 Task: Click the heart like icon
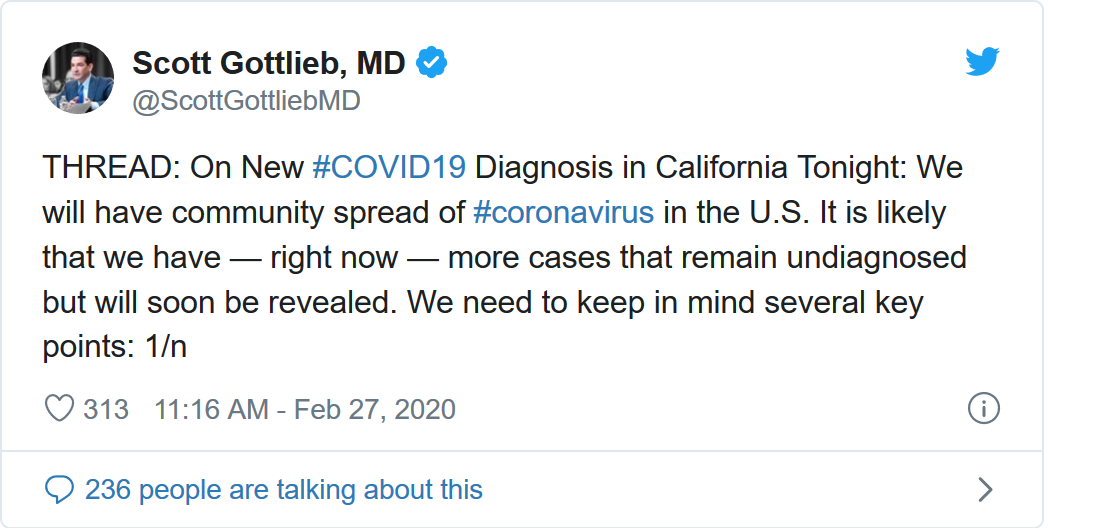(60, 409)
